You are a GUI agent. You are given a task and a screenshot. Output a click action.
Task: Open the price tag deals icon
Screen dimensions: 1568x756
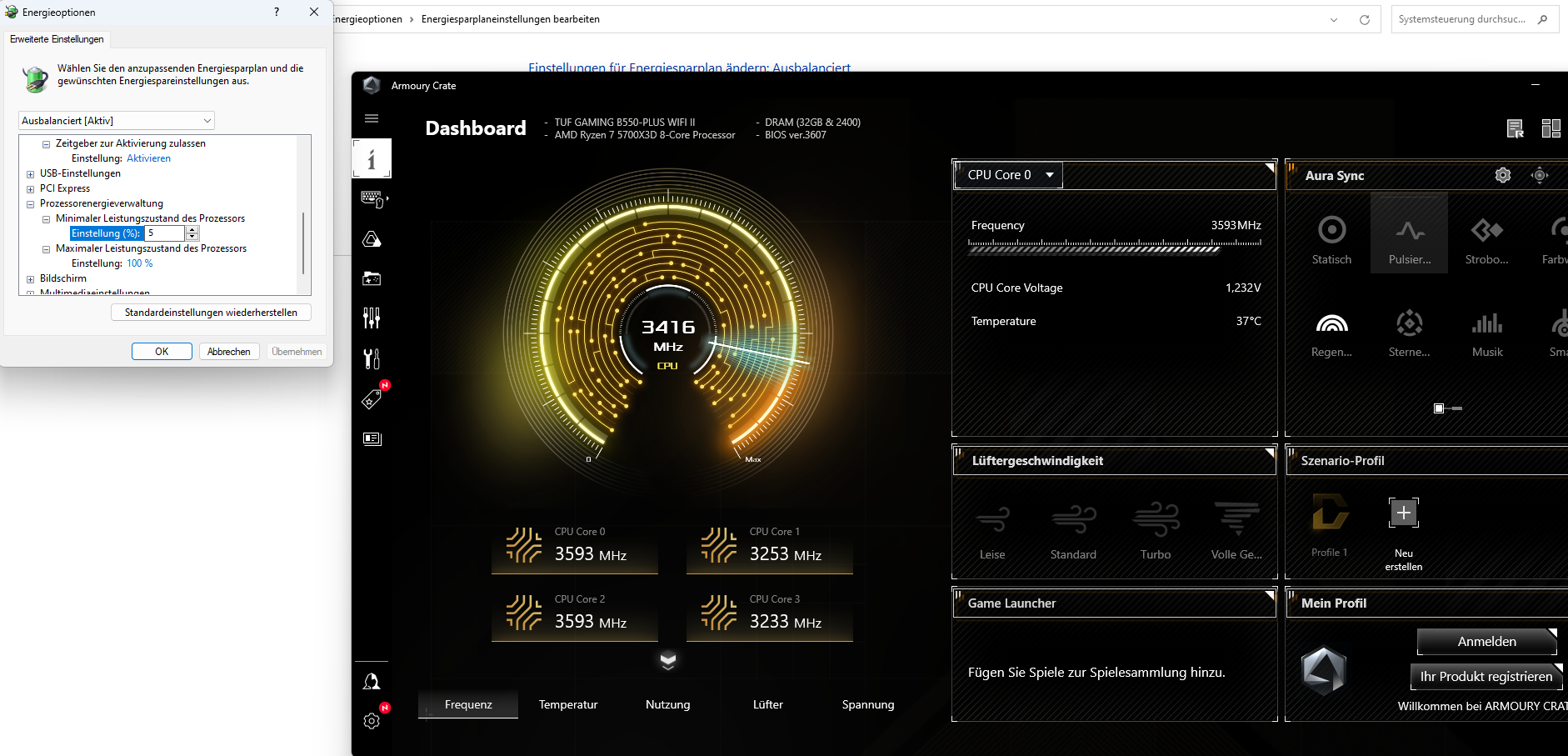click(372, 399)
